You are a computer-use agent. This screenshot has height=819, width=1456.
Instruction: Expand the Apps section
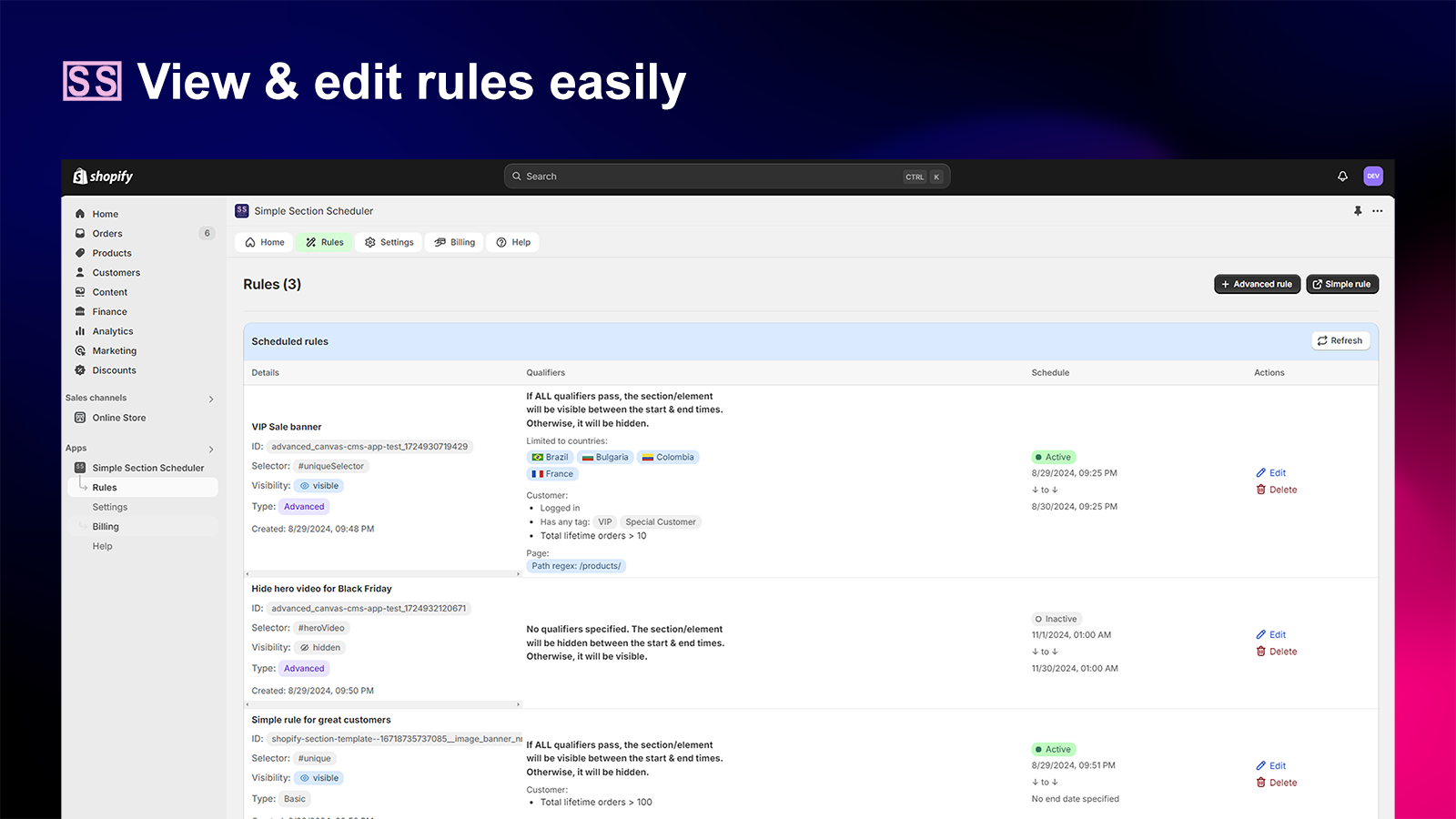pyautogui.click(x=211, y=449)
